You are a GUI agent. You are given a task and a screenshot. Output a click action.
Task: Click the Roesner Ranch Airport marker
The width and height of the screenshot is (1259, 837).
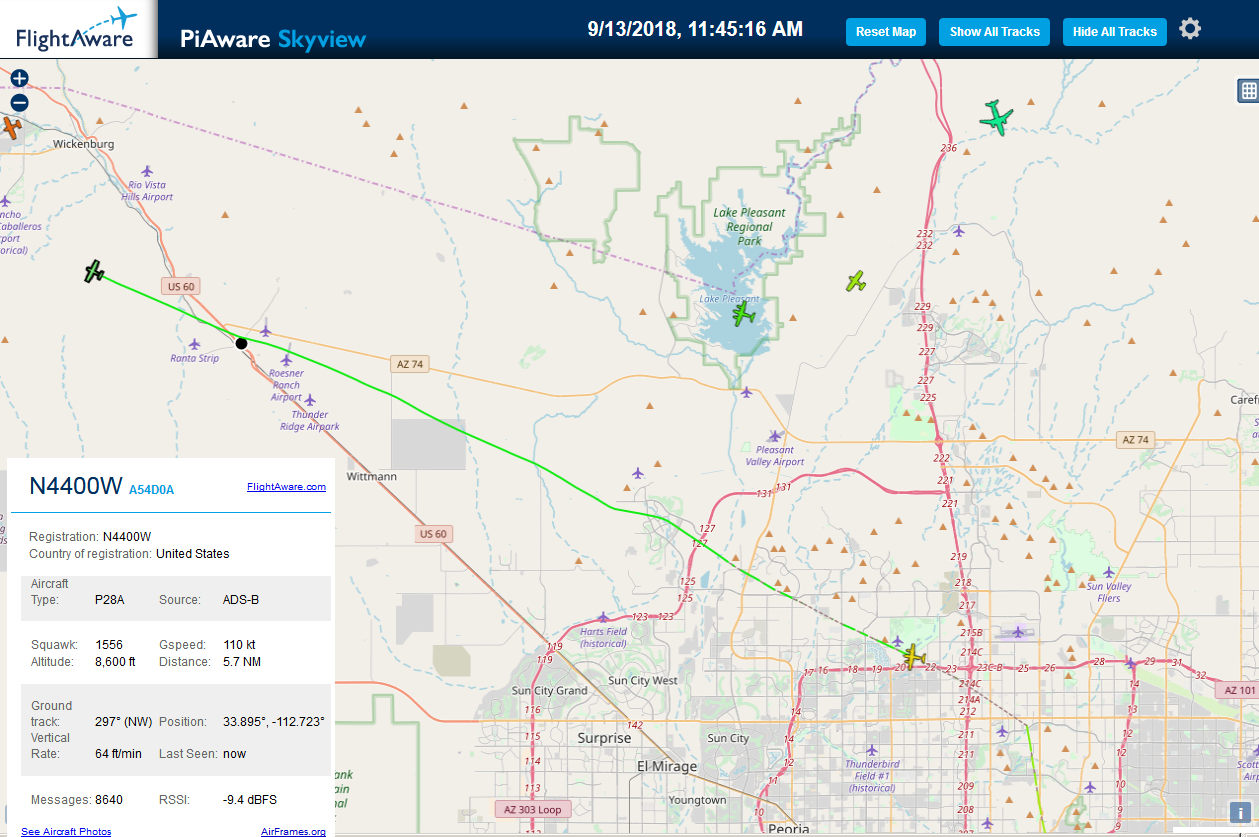click(x=287, y=360)
